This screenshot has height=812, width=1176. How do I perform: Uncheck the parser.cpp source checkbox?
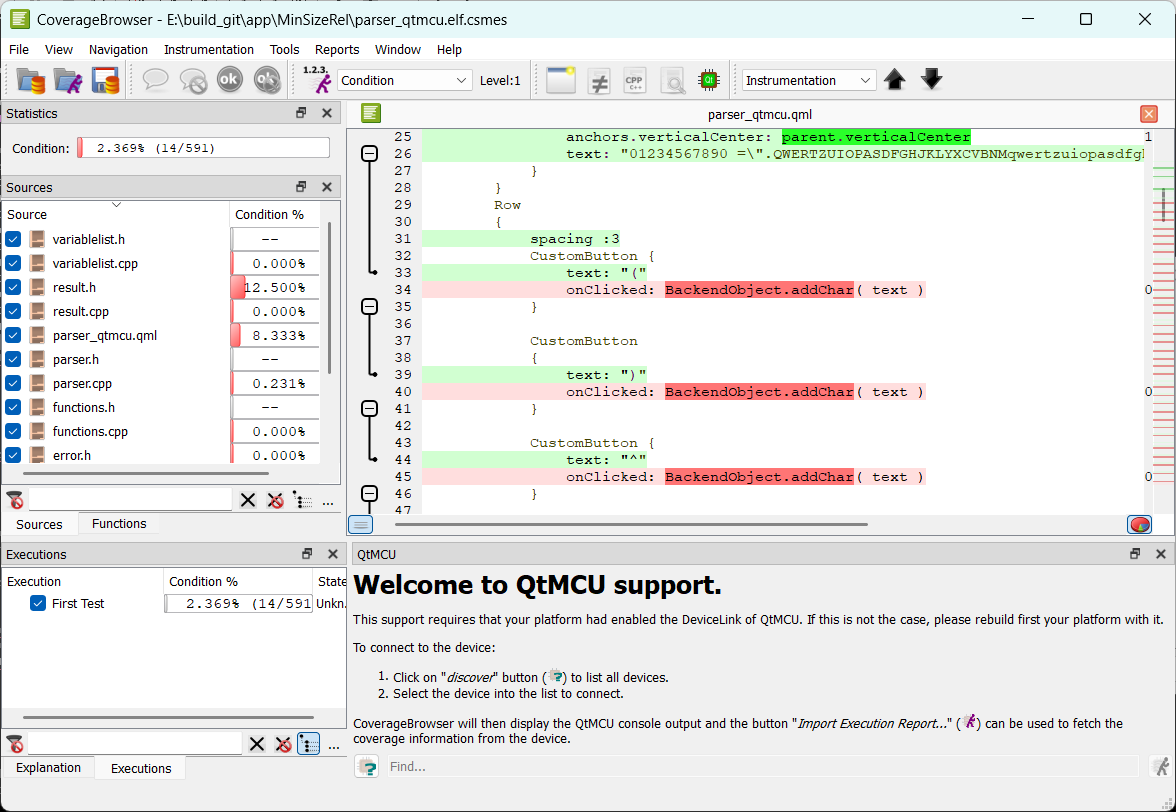point(13,383)
